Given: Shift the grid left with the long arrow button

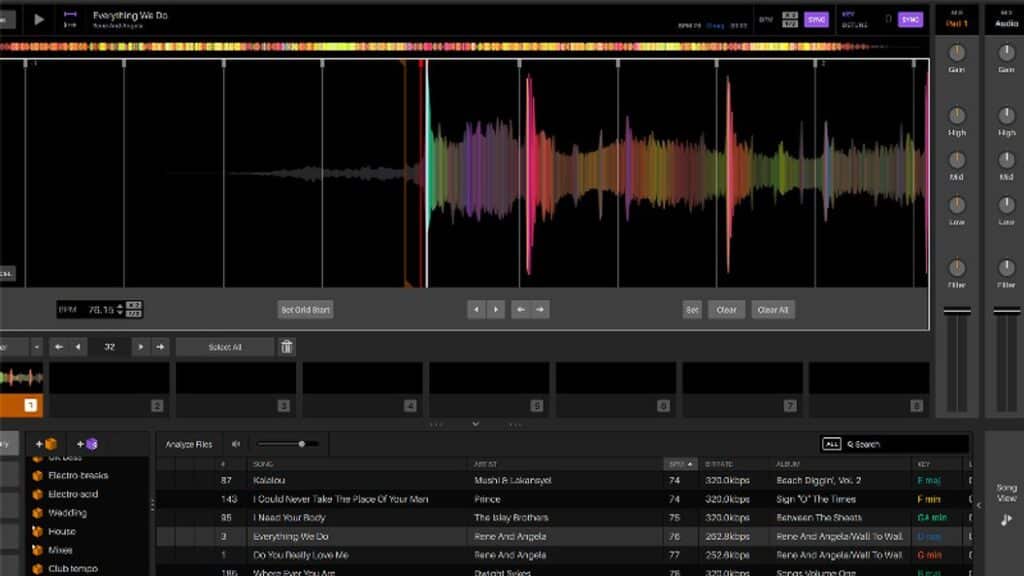Looking at the screenshot, I should coord(520,310).
